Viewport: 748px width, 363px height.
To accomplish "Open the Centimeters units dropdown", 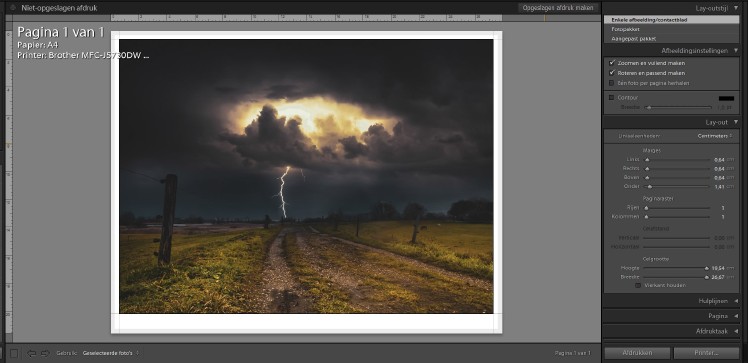I will click(715, 136).
